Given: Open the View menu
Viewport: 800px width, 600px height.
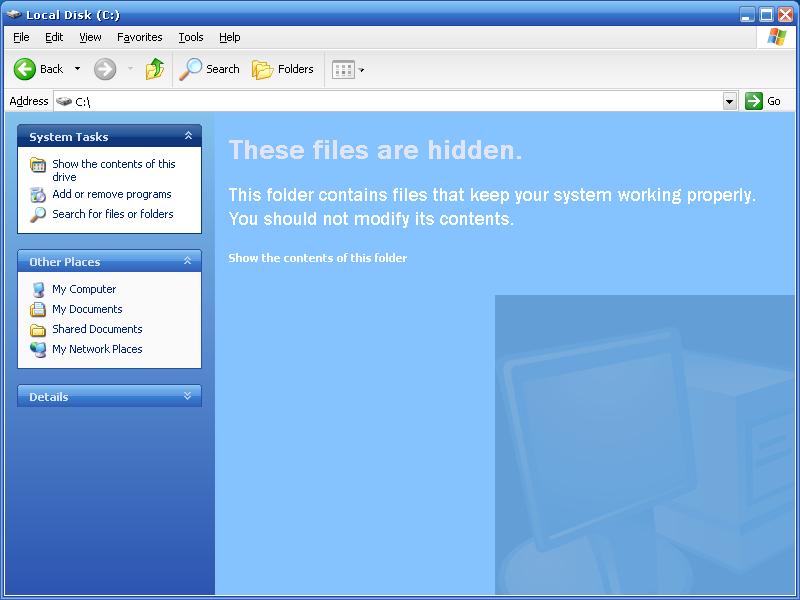Looking at the screenshot, I should pyautogui.click(x=90, y=37).
